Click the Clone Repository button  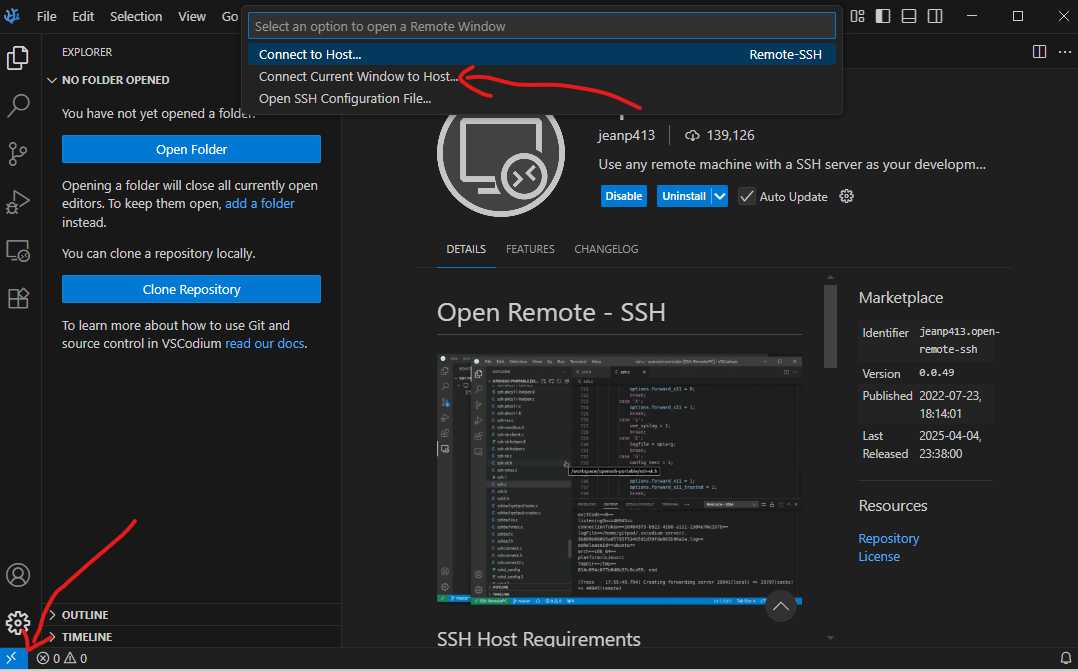(191, 289)
